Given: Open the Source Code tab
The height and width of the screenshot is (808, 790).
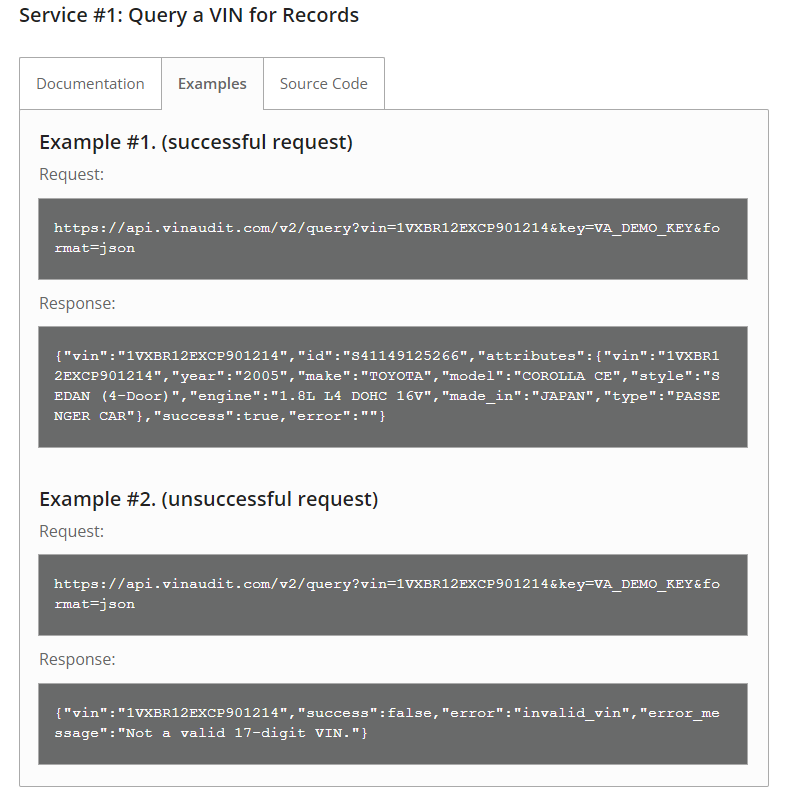Looking at the screenshot, I should click(x=323, y=84).
